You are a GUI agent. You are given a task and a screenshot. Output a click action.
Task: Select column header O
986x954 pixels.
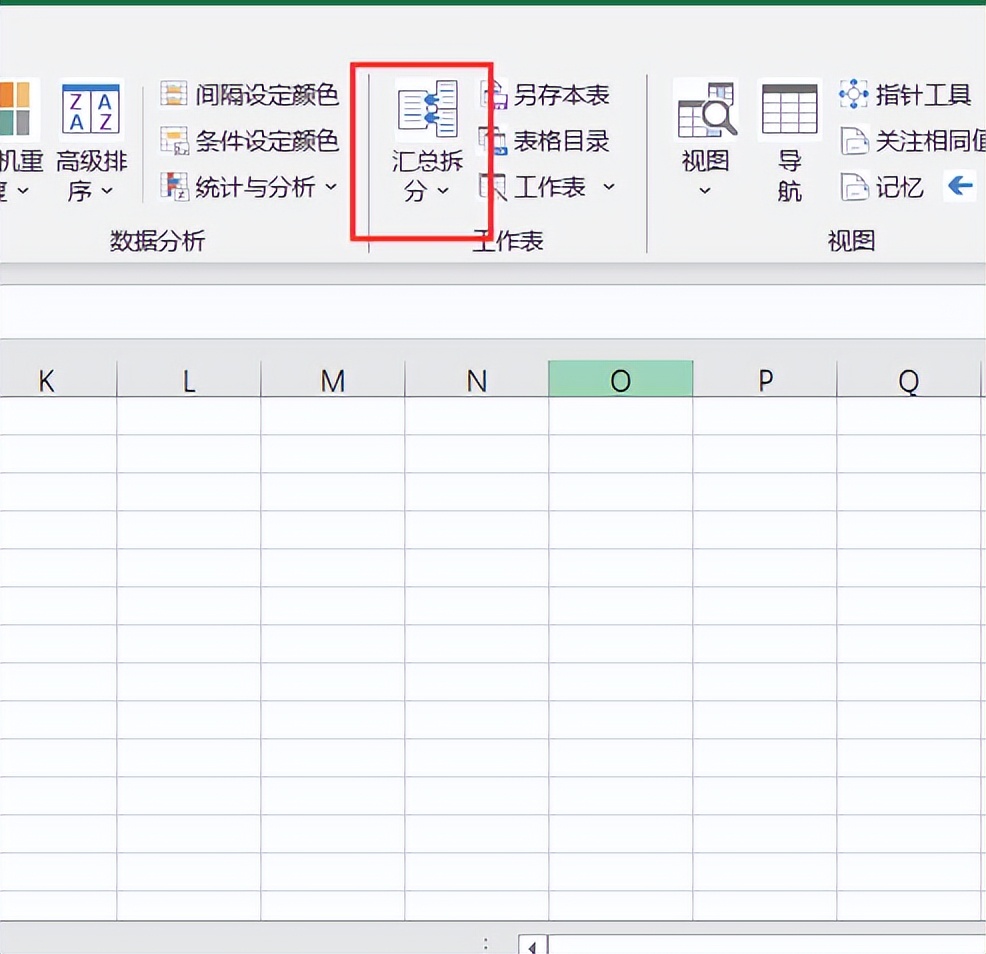coord(620,379)
